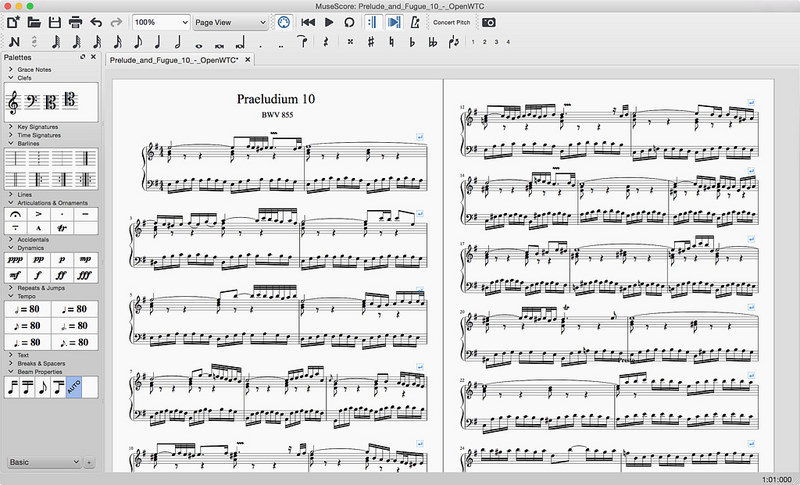Select the AUTO beam property

click(x=74, y=387)
